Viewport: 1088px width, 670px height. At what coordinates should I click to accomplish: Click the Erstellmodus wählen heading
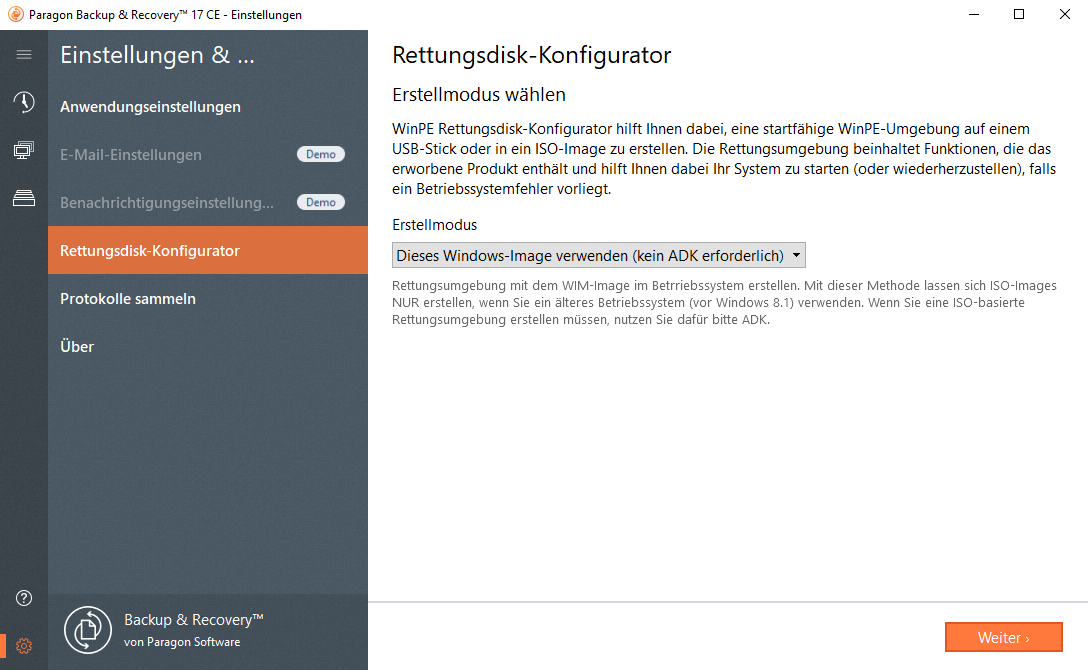click(479, 95)
